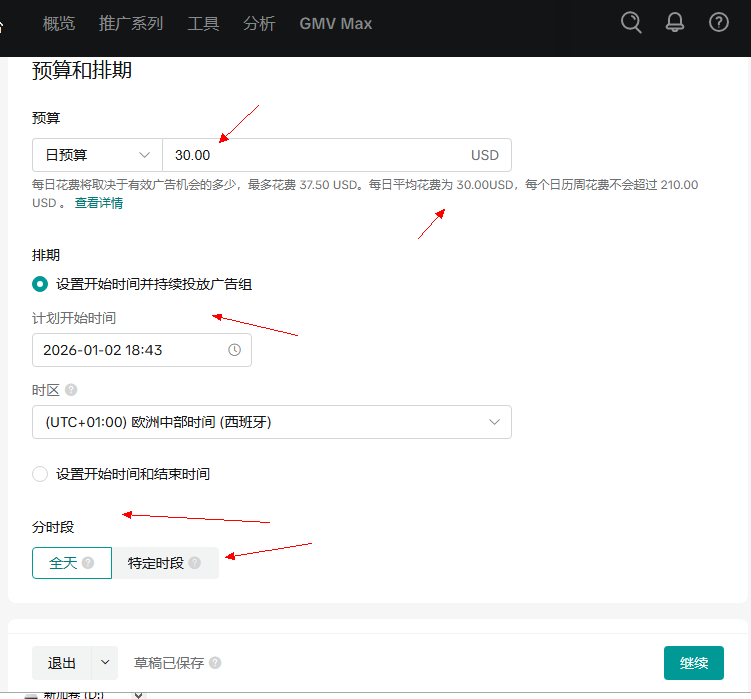The image size is (751, 699).
Task: Open the 推广系列 menu
Action: click(131, 24)
